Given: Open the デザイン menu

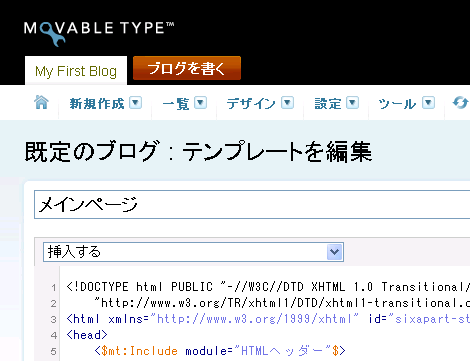Looking at the screenshot, I should point(251,104).
